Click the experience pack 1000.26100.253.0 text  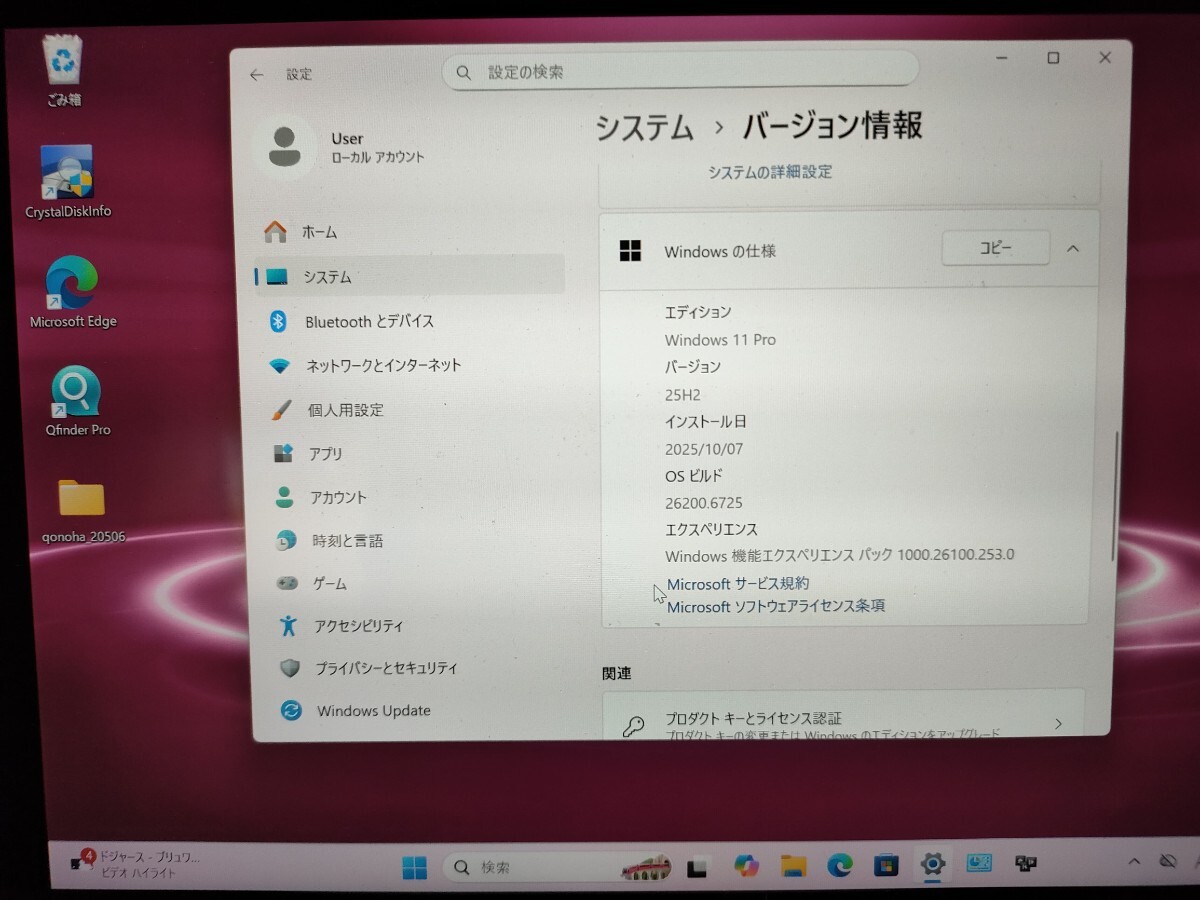point(840,555)
